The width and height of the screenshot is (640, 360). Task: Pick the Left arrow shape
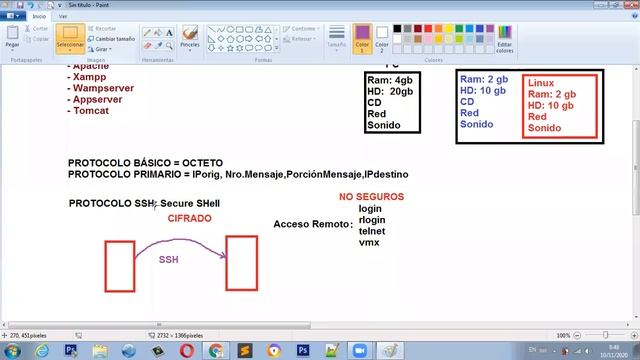click(x=258, y=39)
